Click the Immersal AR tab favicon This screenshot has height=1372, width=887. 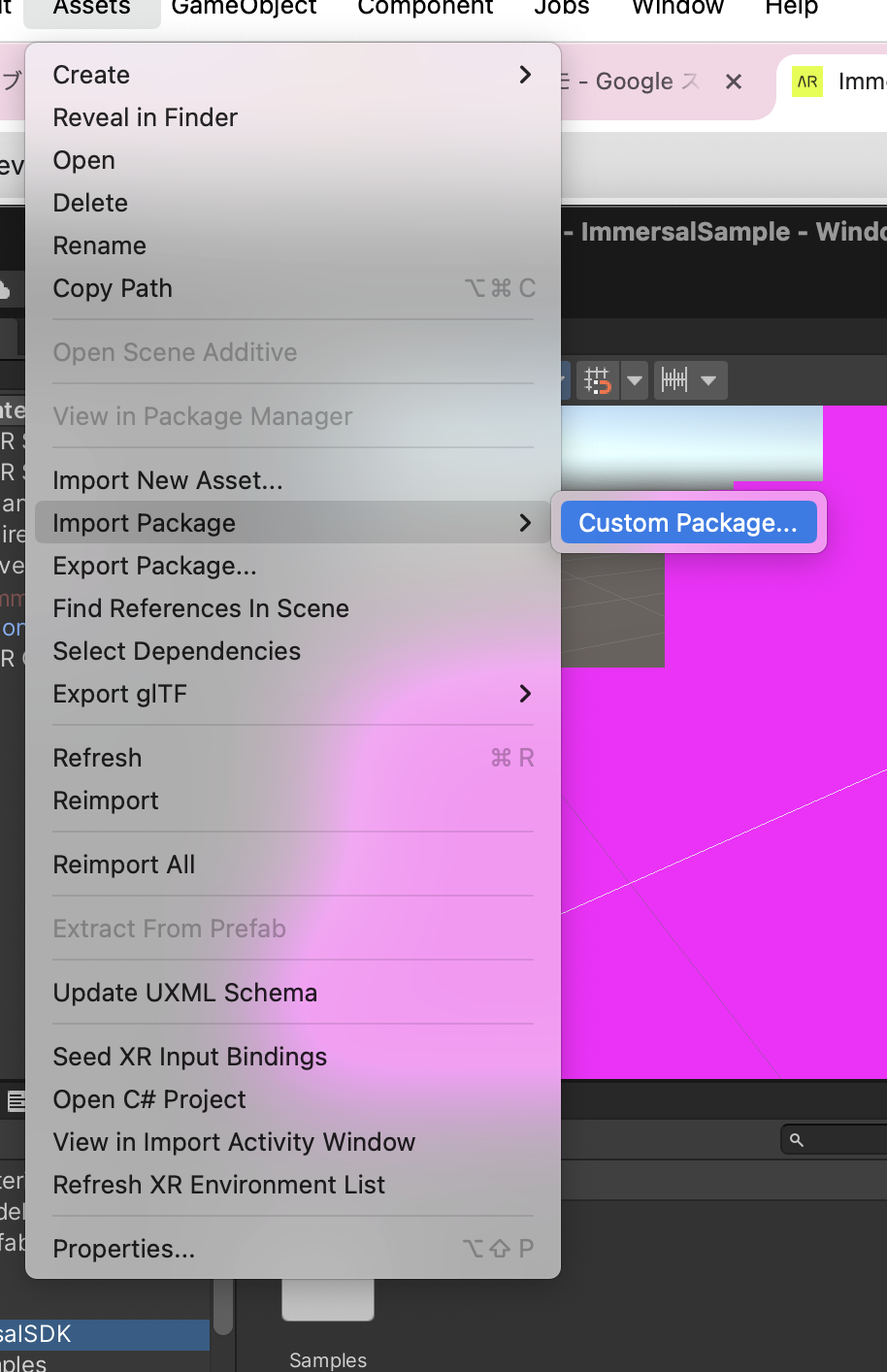[x=806, y=82]
